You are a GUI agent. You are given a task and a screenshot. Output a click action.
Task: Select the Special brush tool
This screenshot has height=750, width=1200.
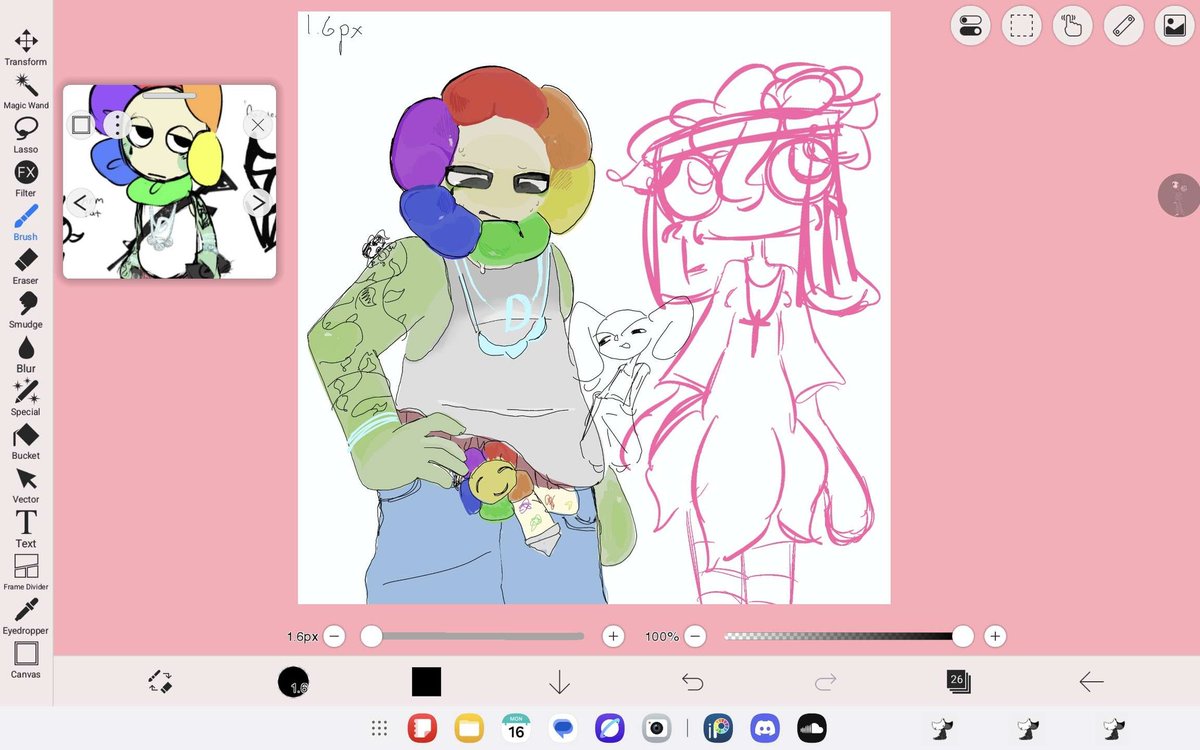coord(26,398)
